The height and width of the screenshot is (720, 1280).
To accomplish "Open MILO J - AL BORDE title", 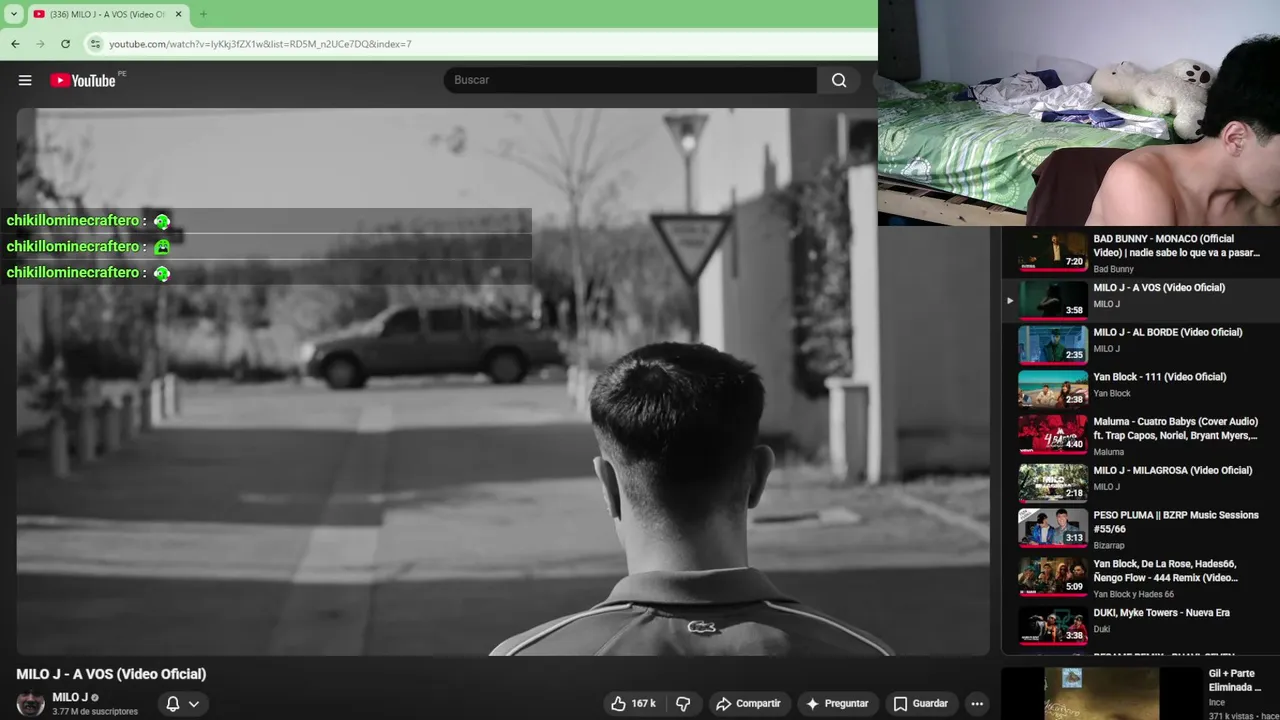I will tap(1168, 332).
